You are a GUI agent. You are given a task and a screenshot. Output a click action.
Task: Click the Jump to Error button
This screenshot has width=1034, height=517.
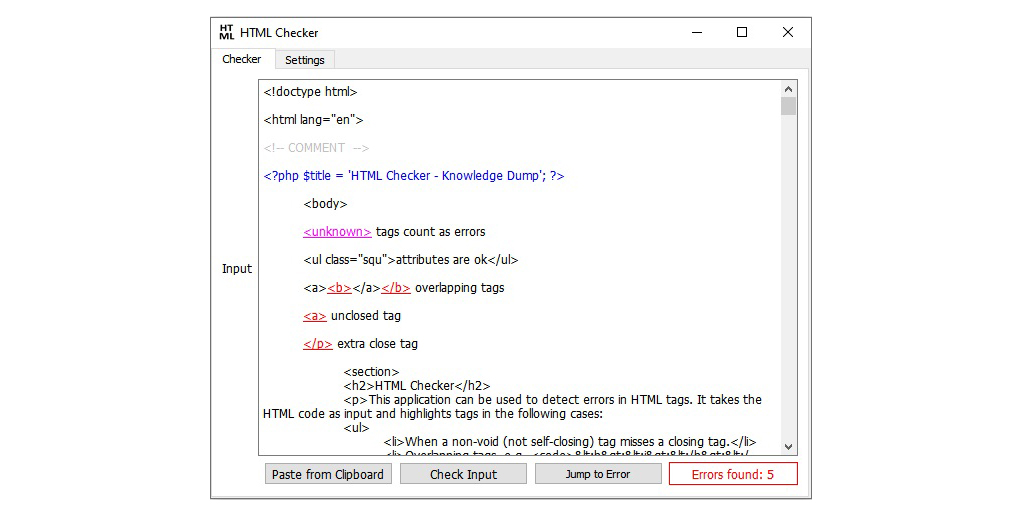[597, 474]
